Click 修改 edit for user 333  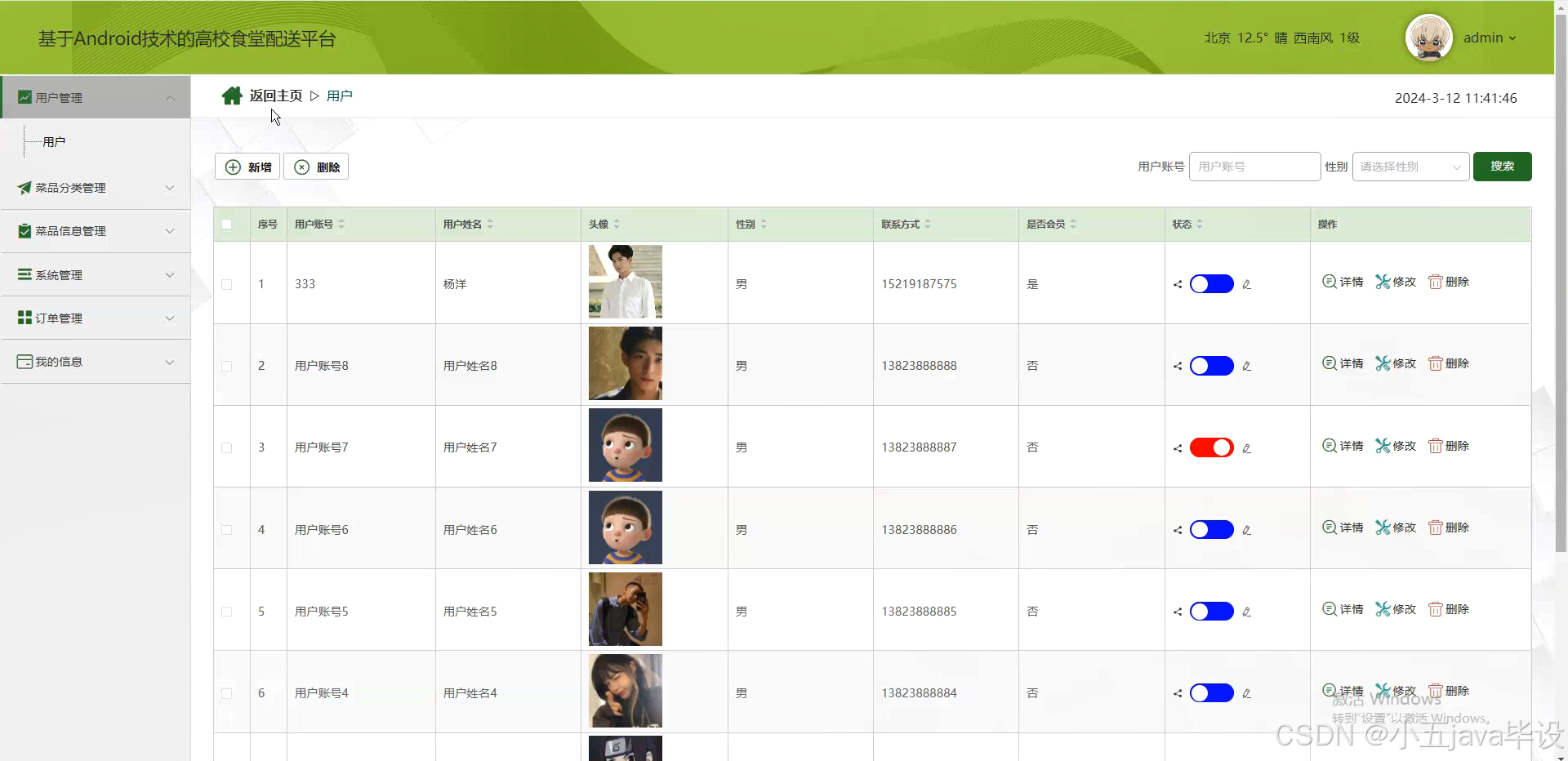tap(1396, 282)
